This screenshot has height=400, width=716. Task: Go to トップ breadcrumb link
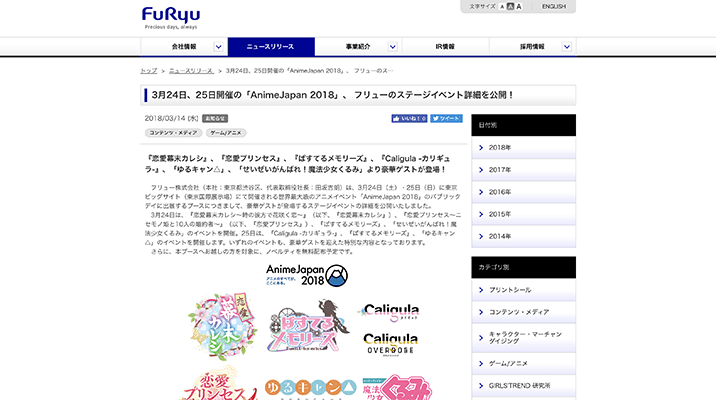148,71
